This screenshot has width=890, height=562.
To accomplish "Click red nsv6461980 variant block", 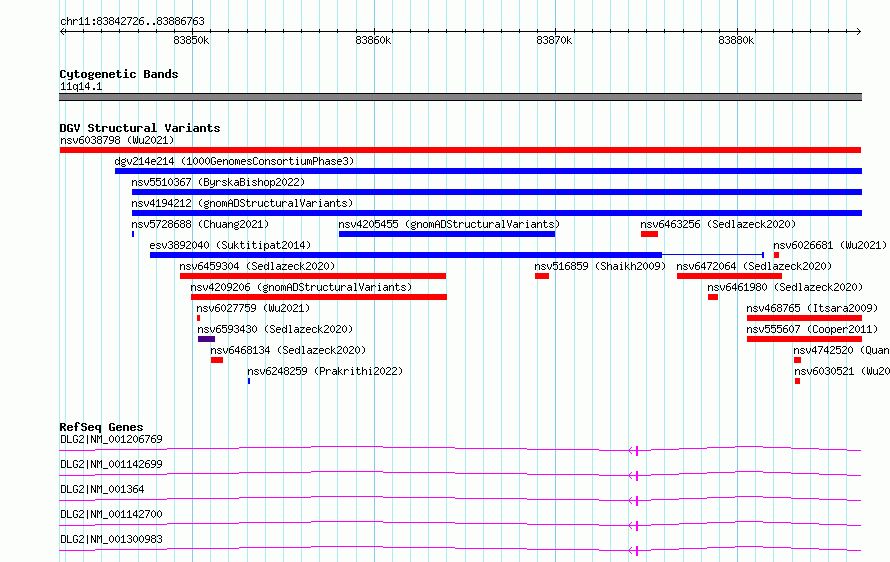I will click(x=713, y=297).
